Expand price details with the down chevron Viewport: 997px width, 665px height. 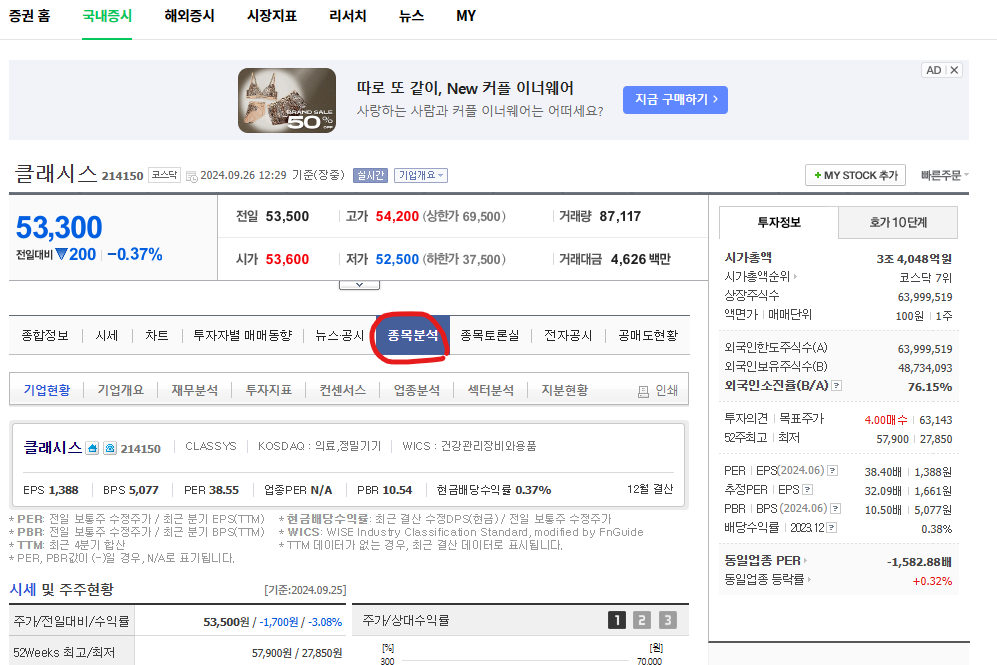(x=359, y=284)
